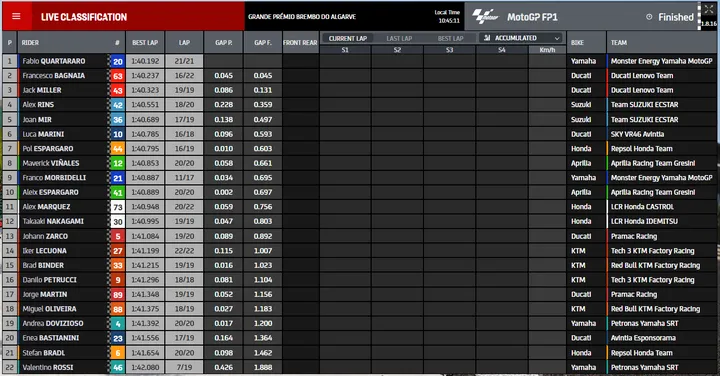
Task: Click the Gap F. column header
Action: tap(263, 43)
